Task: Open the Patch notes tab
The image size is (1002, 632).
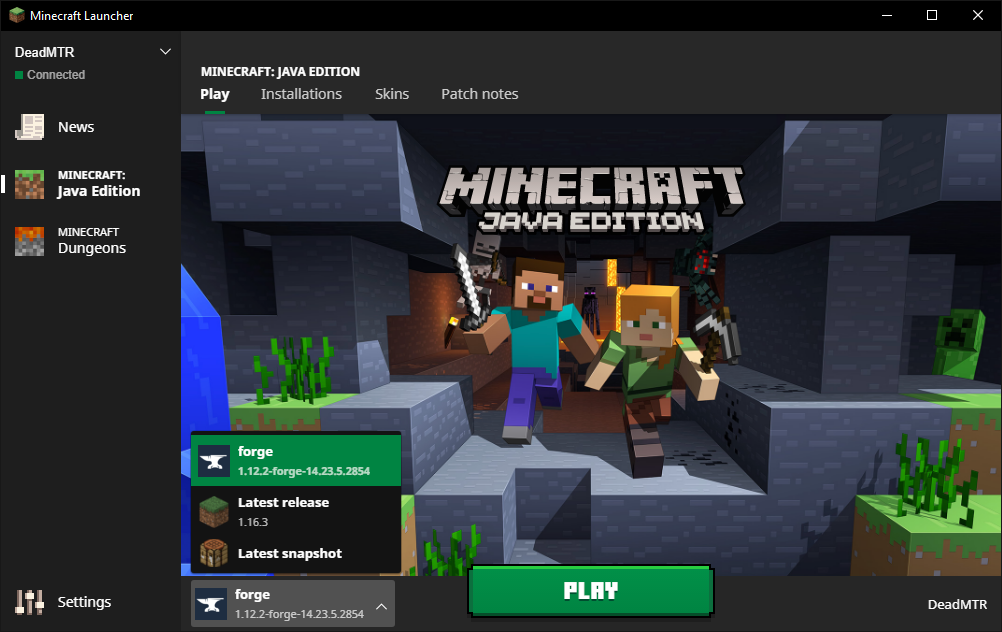Action: [x=480, y=94]
